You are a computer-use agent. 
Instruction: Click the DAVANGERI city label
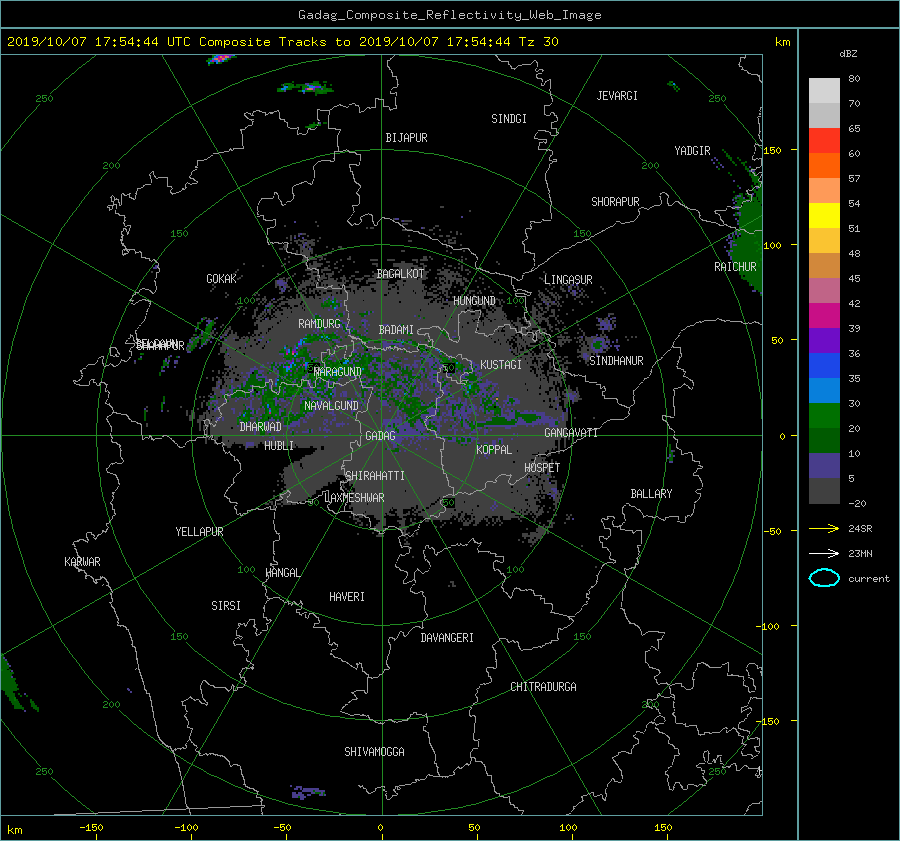point(447,638)
